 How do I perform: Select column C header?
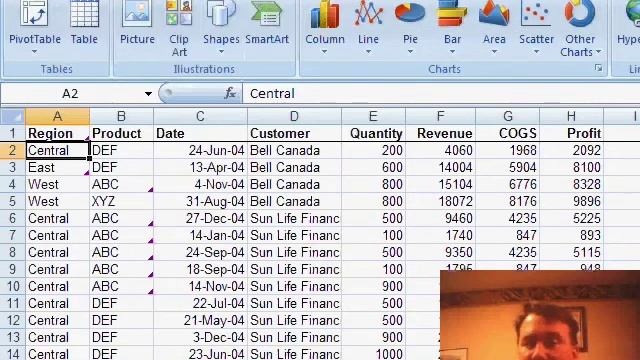[200, 116]
